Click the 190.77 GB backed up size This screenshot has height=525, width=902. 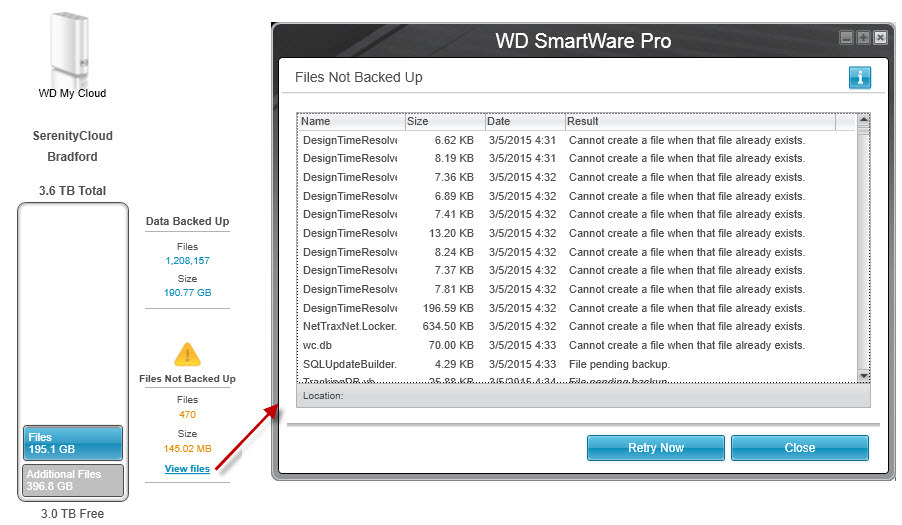(x=188, y=292)
